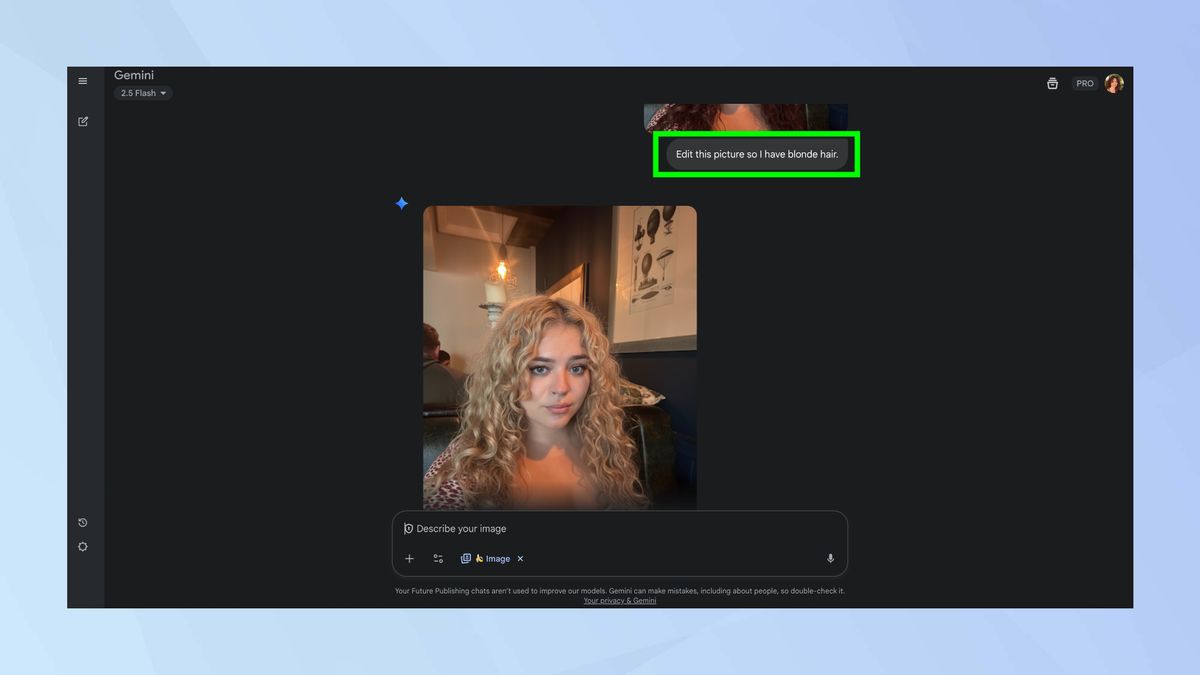Click the plus icon to attach a file
The width and height of the screenshot is (1200, 675).
point(409,559)
